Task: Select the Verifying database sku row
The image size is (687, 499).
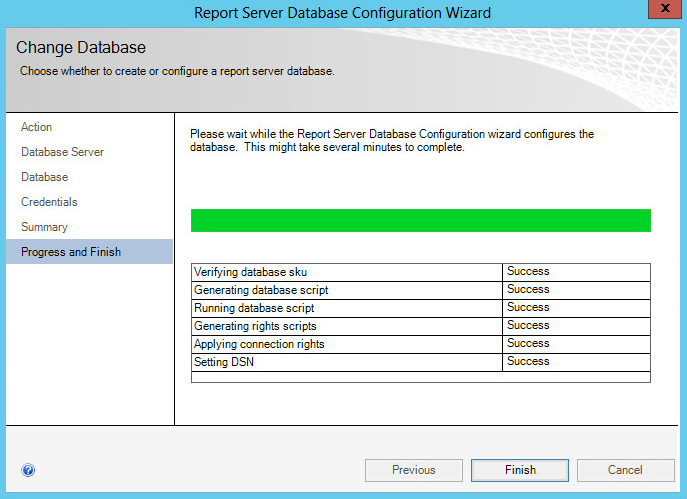Action: [x=421, y=272]
